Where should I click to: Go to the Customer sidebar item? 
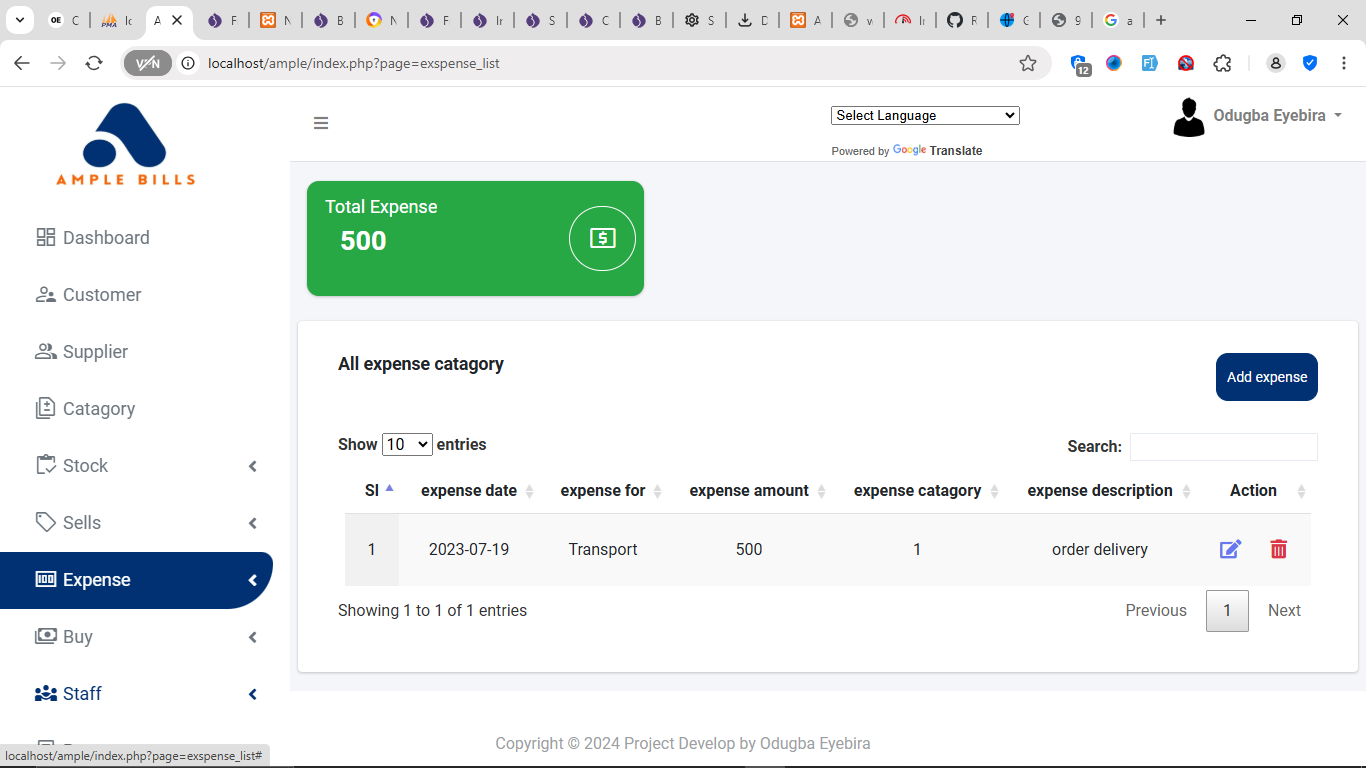(102, 295)
